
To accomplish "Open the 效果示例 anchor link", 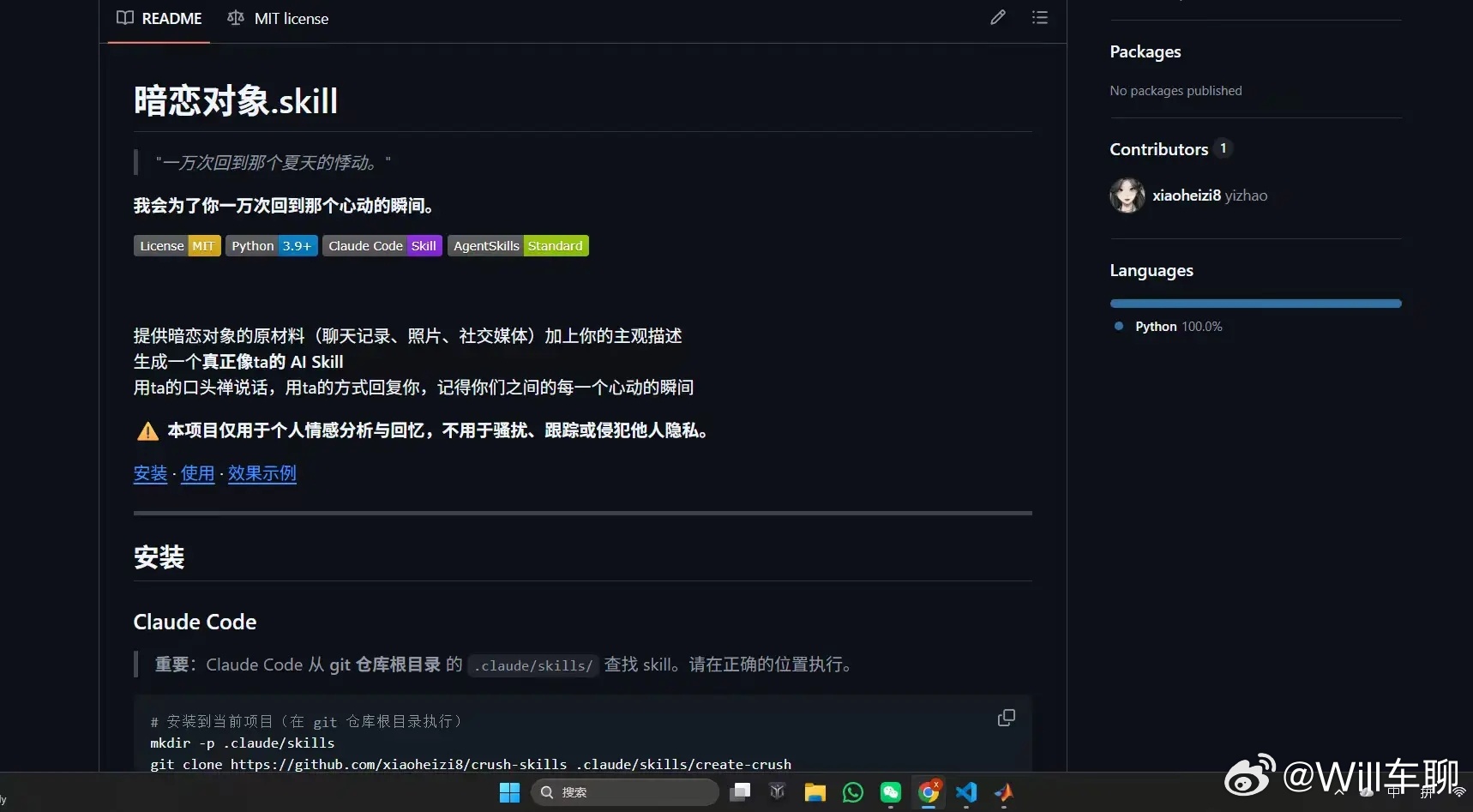I will click(262, 472).
